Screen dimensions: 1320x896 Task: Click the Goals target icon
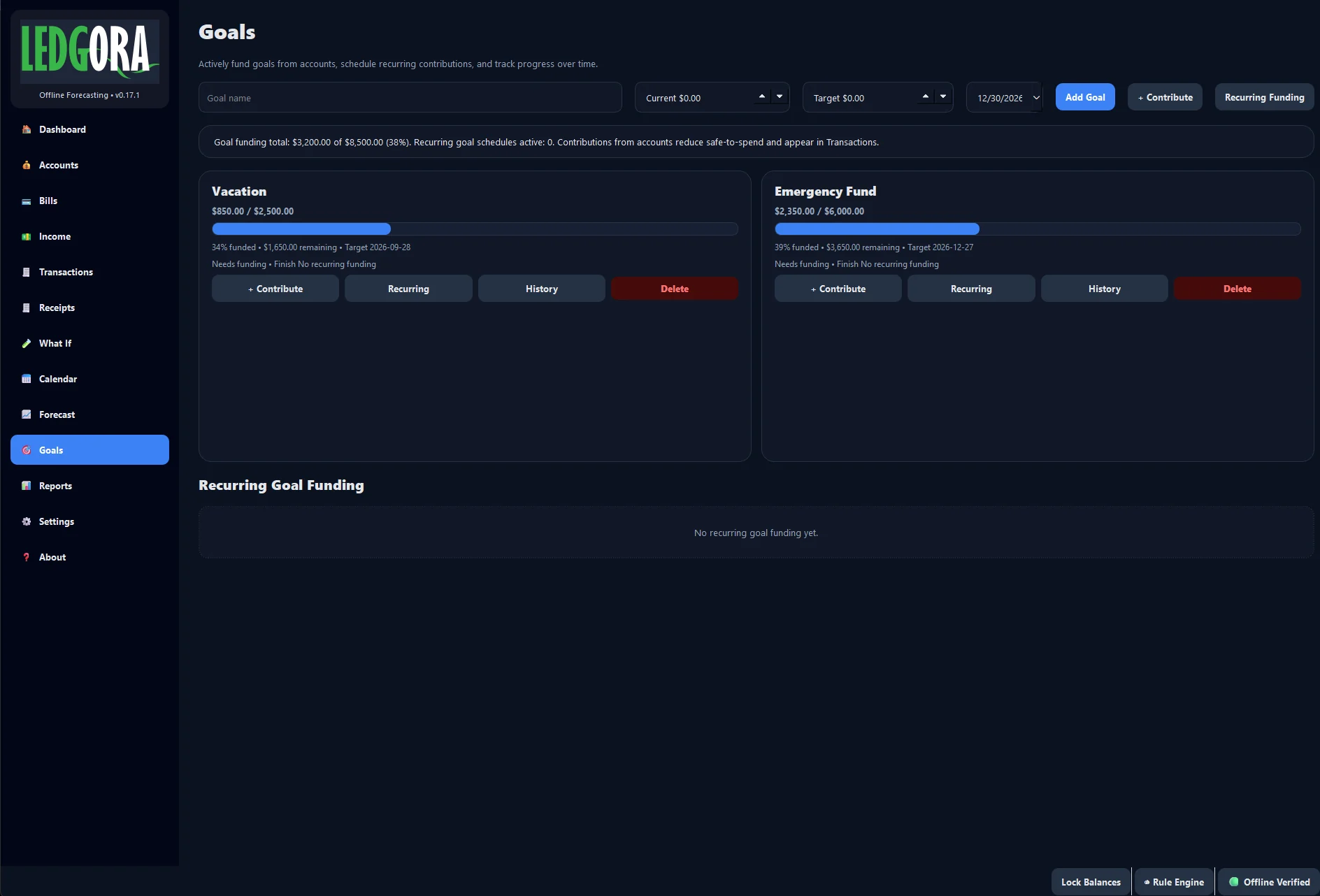point(27,450)
